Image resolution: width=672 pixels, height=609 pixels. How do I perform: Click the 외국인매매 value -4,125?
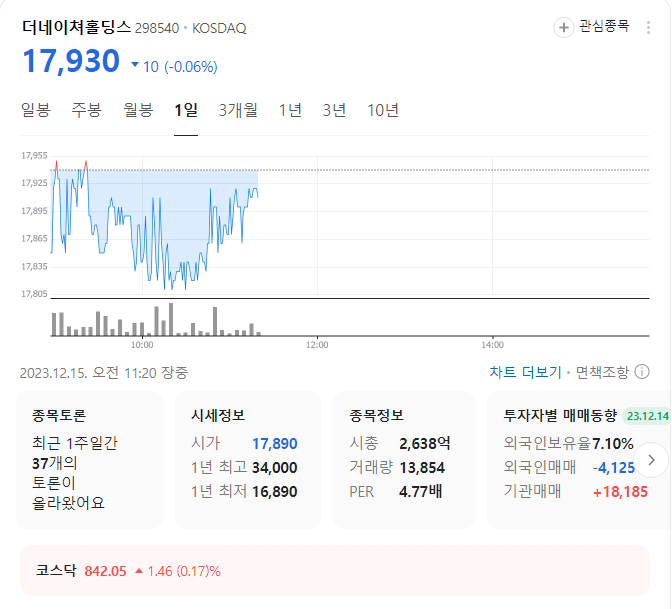(x=614, y=468)
